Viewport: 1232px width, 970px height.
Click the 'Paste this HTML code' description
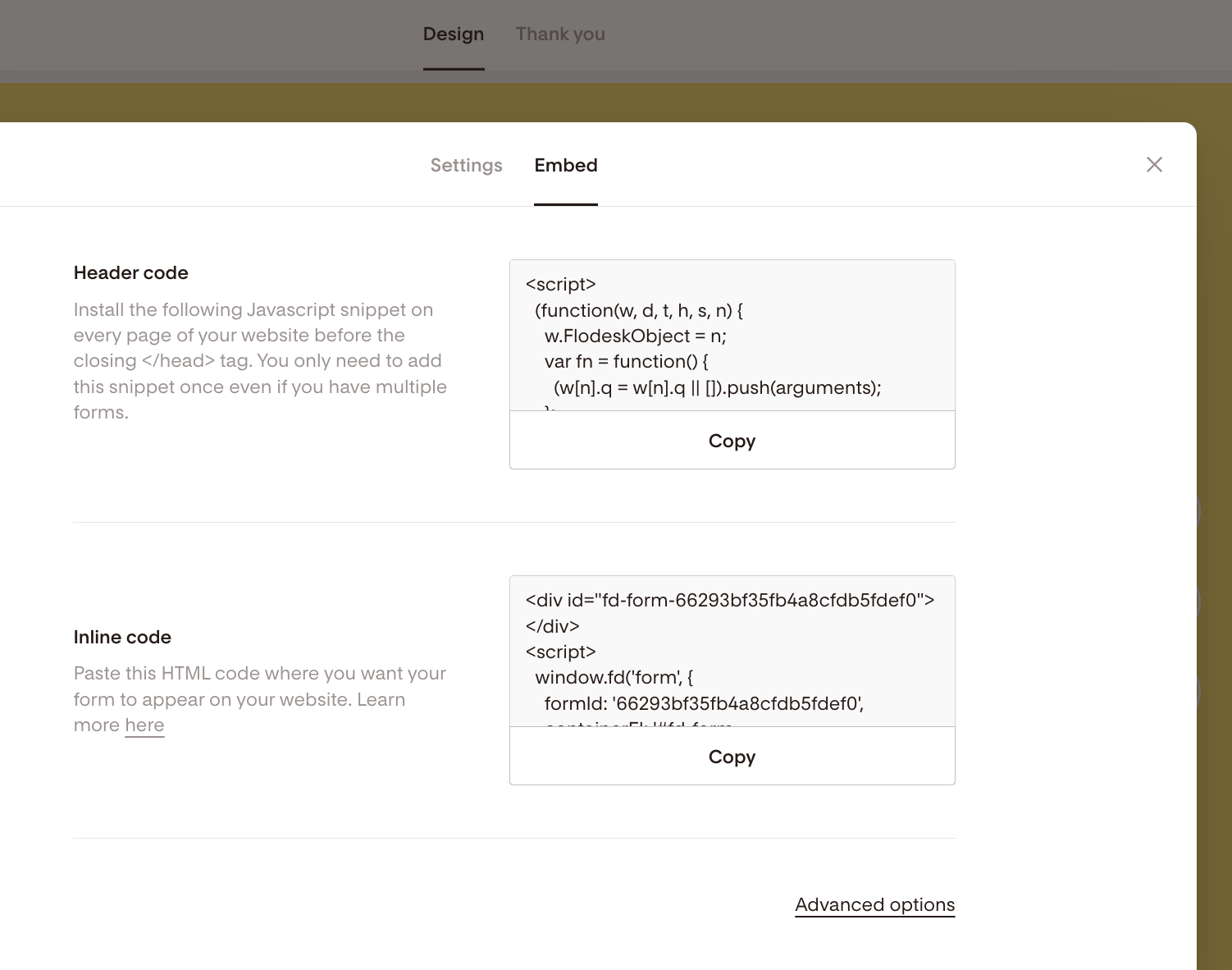point(260,699)
